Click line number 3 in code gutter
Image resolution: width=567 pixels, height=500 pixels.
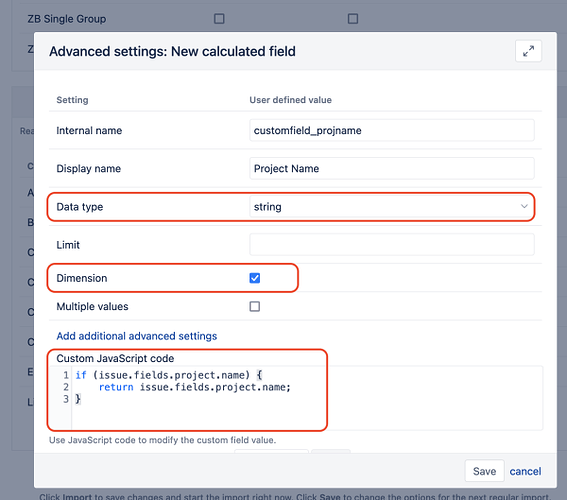(66, 399)
